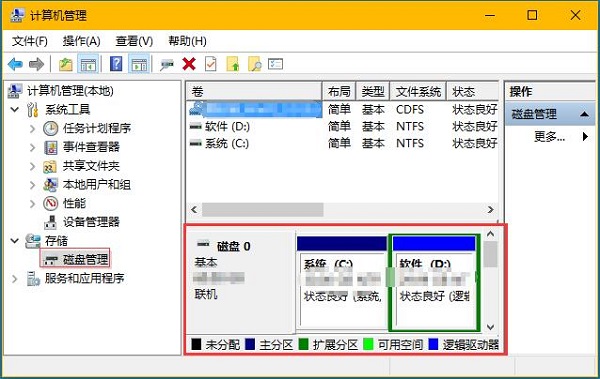Click the disk view scroll up arrow
Screen dimensions: 600x379
click(x=491, y=234)
